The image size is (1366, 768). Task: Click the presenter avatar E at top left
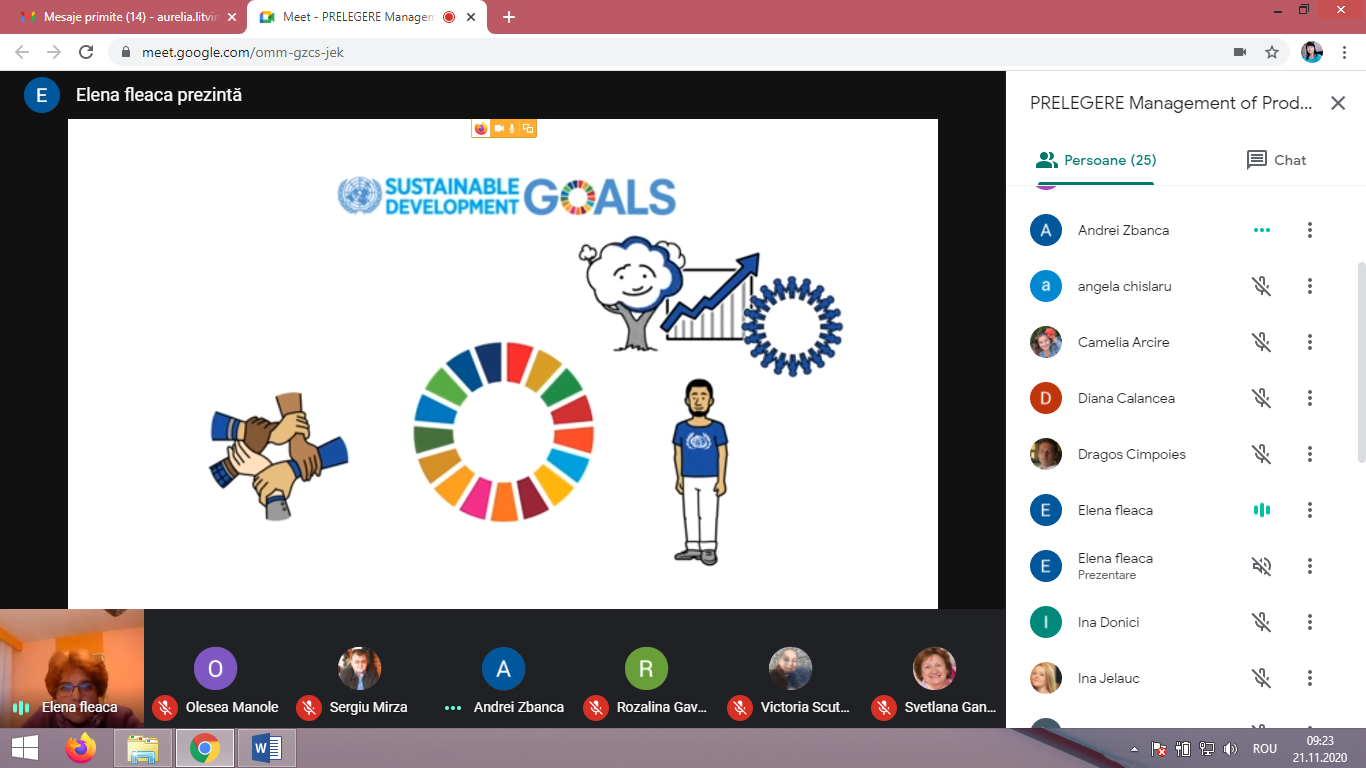coord(42,95)
